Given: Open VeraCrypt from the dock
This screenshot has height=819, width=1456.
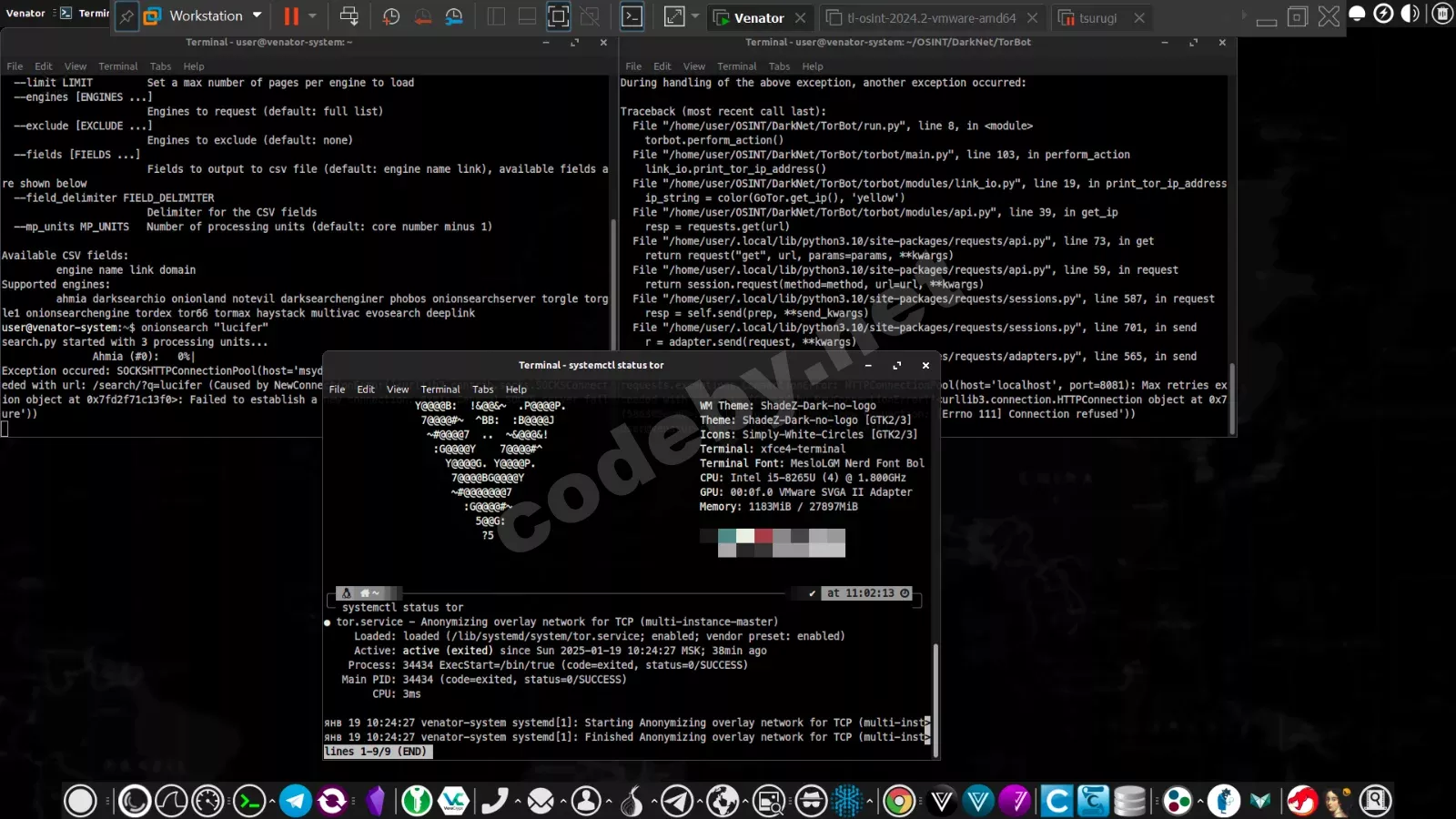Looking at the screenshot, I should (453, 801).
